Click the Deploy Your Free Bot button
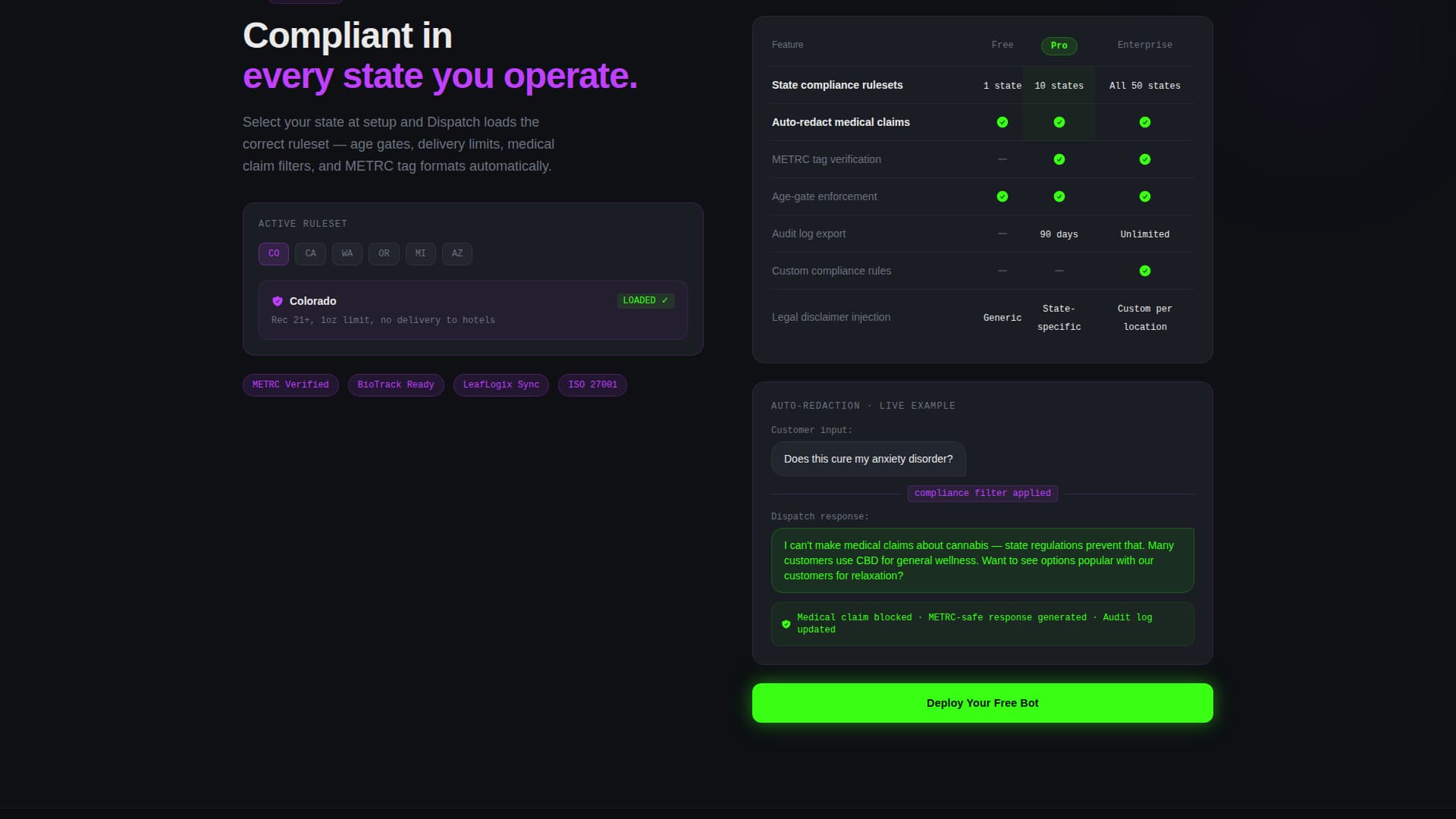 click(982, 702)
